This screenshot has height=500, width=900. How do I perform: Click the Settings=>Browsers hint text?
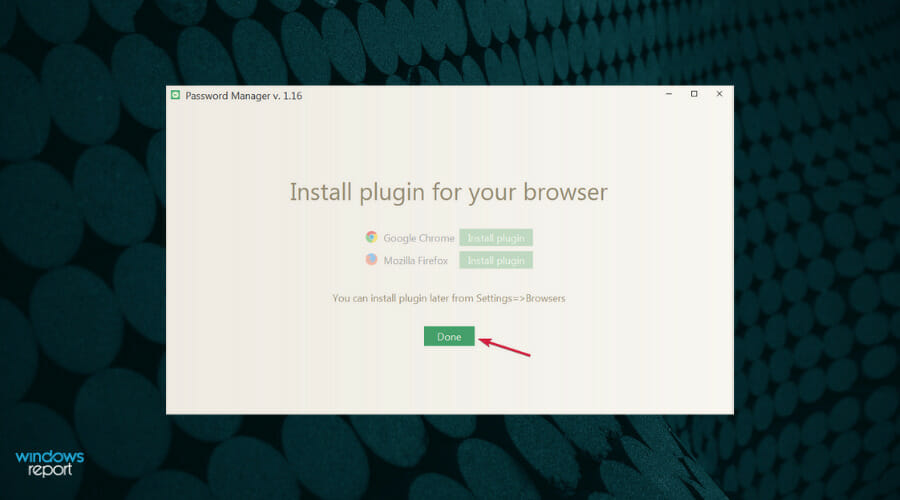click(449, 299)
